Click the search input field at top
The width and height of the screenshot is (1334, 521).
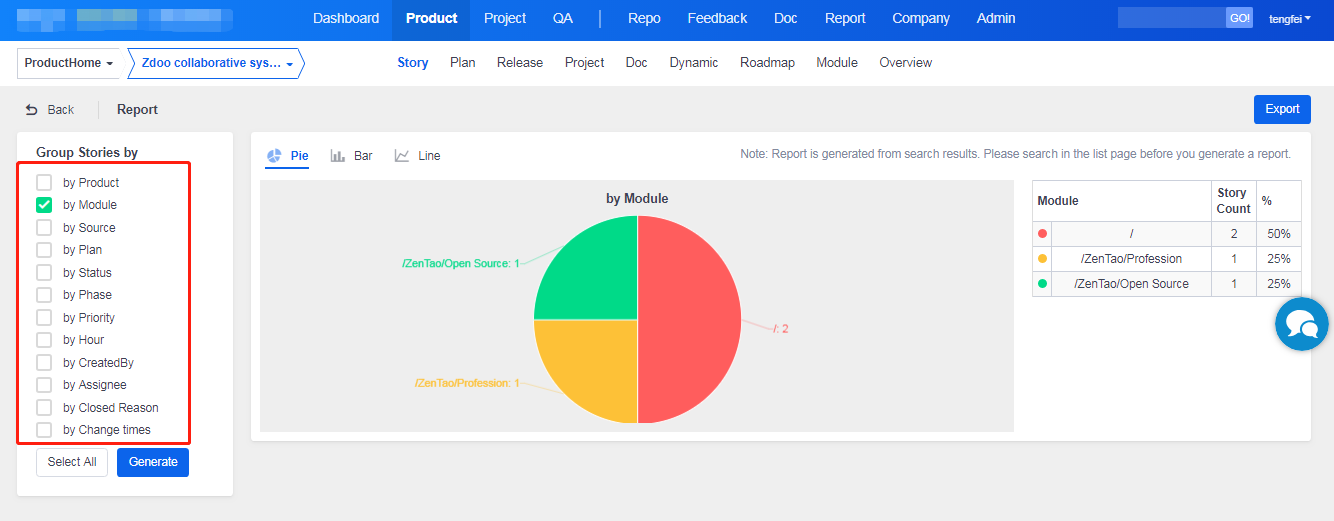[x=1171, y=18]
